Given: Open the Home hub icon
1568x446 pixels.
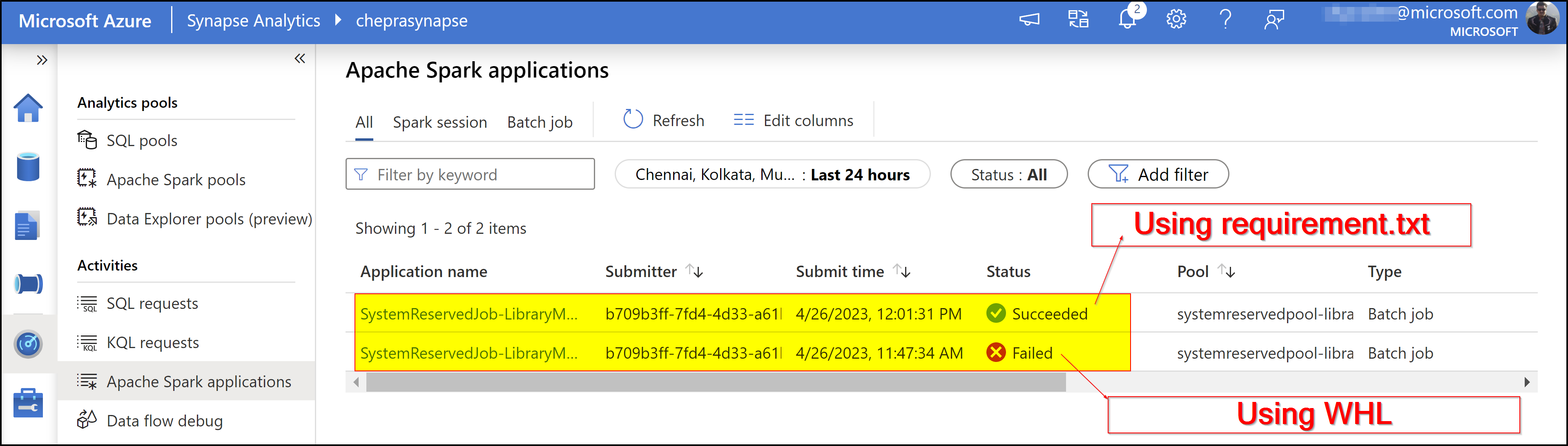Looking at the screenshot, I should [x=28, y=108].
